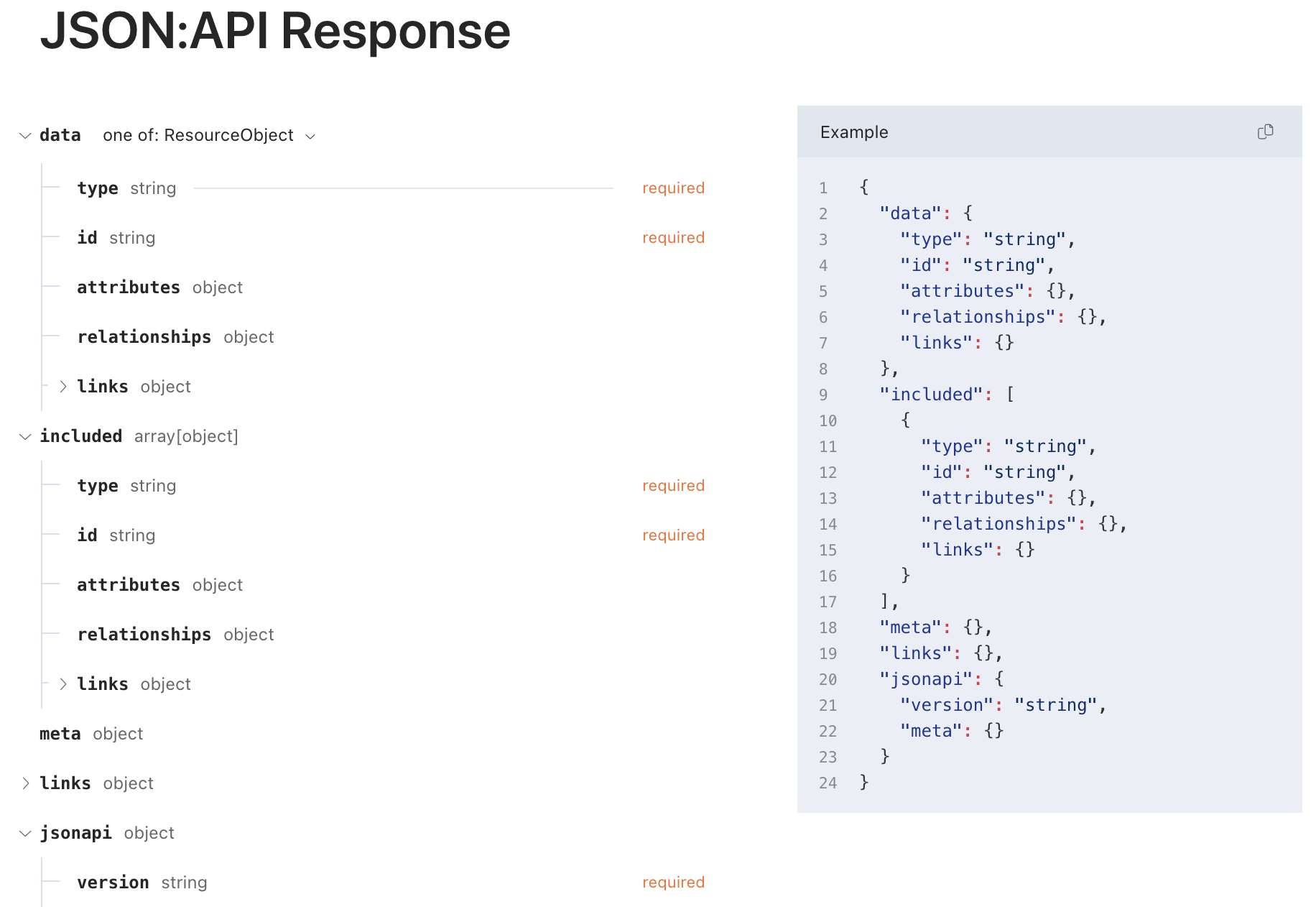Collapse the included array property
This screenshot has height=907, width=1316.
click(x=25, y=437)
